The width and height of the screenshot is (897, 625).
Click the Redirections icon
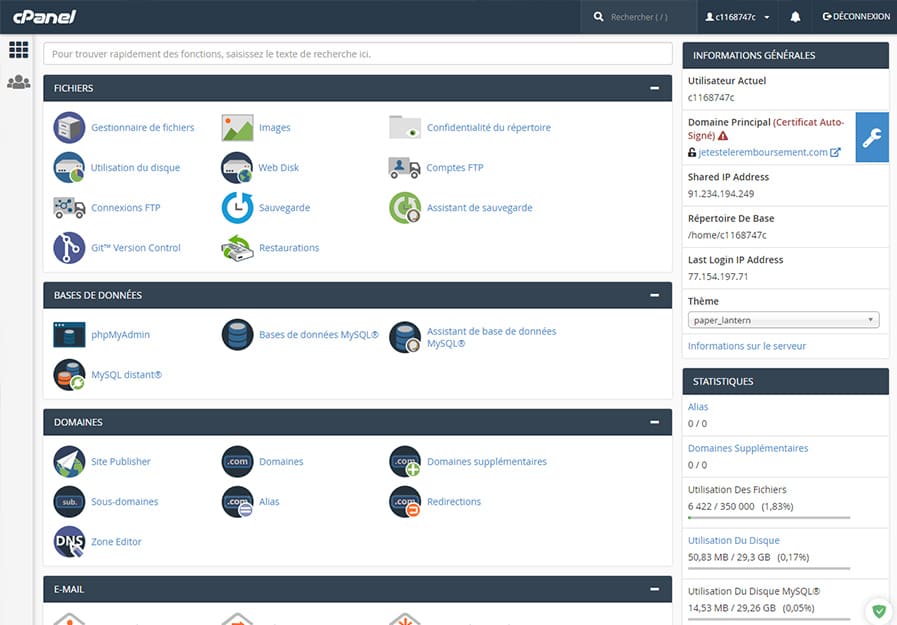pos(405,501)
